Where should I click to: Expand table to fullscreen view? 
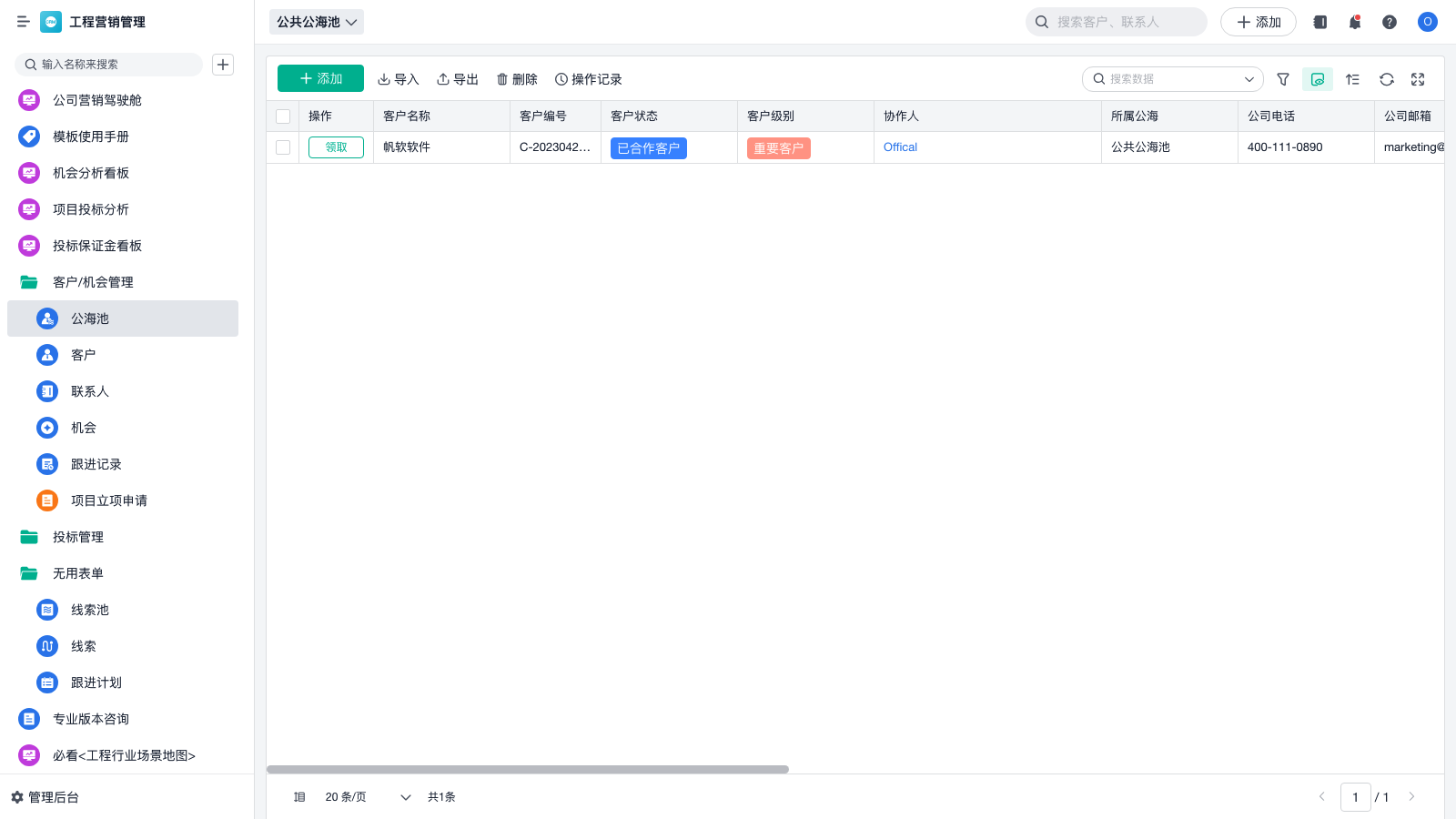click(1418, 79)
